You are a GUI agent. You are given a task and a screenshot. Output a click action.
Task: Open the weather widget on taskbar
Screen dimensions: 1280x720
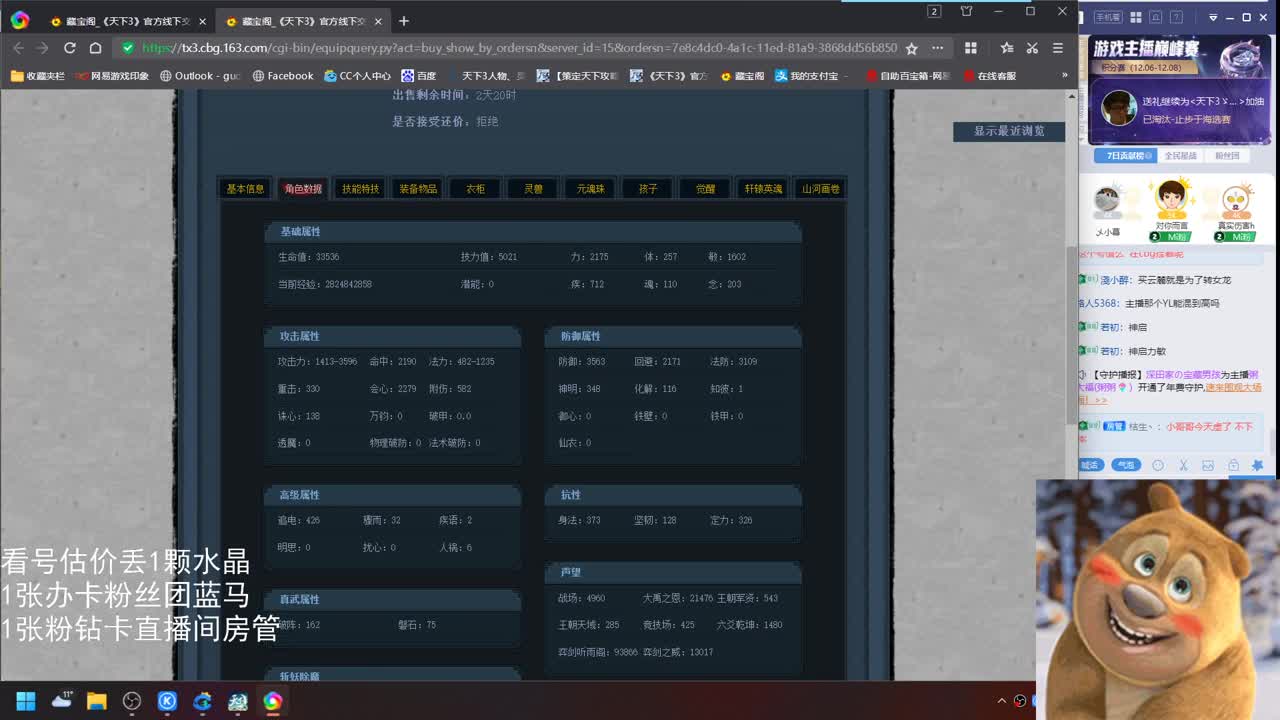(x=62, y=700)
